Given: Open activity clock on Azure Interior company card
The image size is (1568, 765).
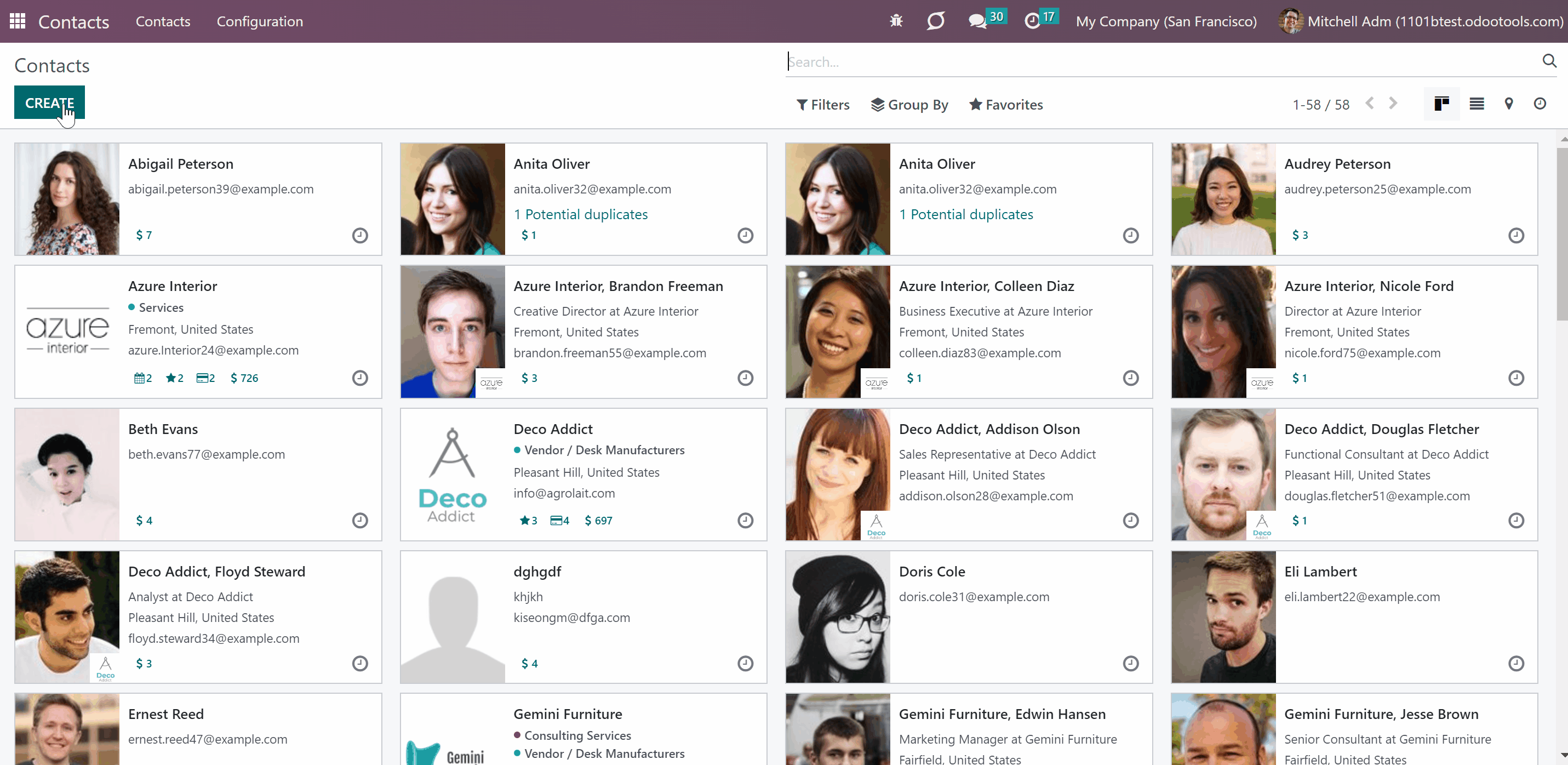Looking at the screenshot, I should tap(360, 378).
